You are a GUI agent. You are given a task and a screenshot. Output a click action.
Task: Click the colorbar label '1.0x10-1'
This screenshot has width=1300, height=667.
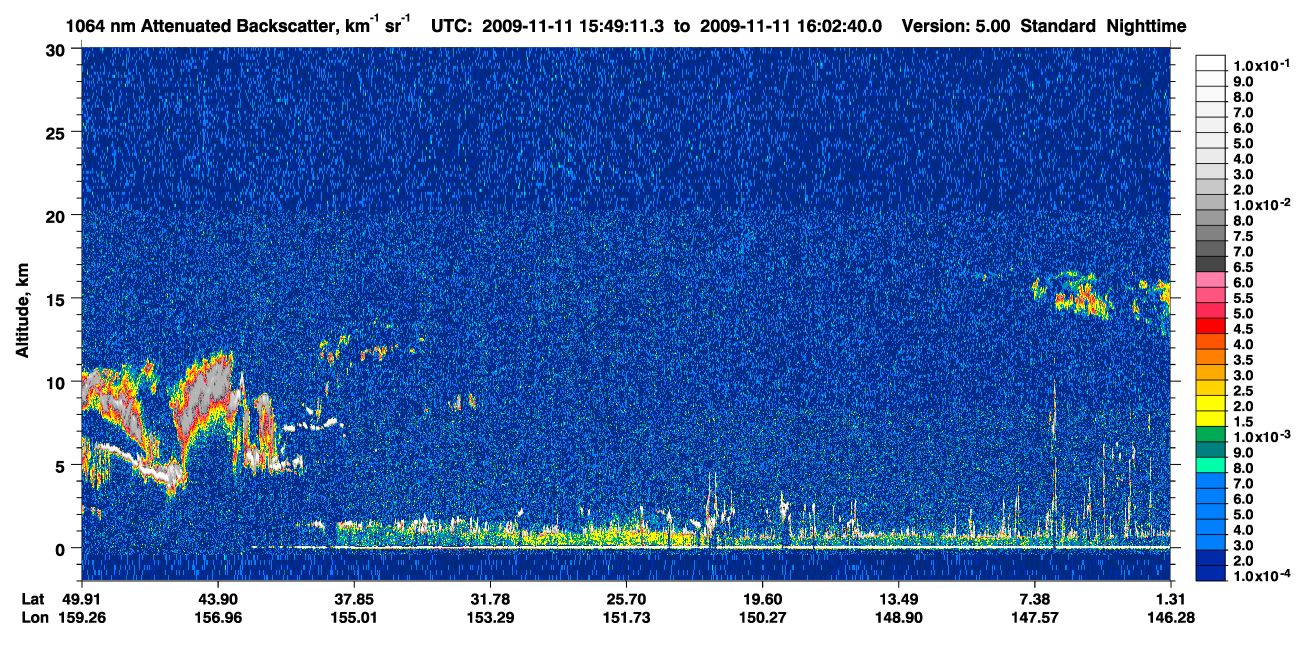tap(1261, 64)
